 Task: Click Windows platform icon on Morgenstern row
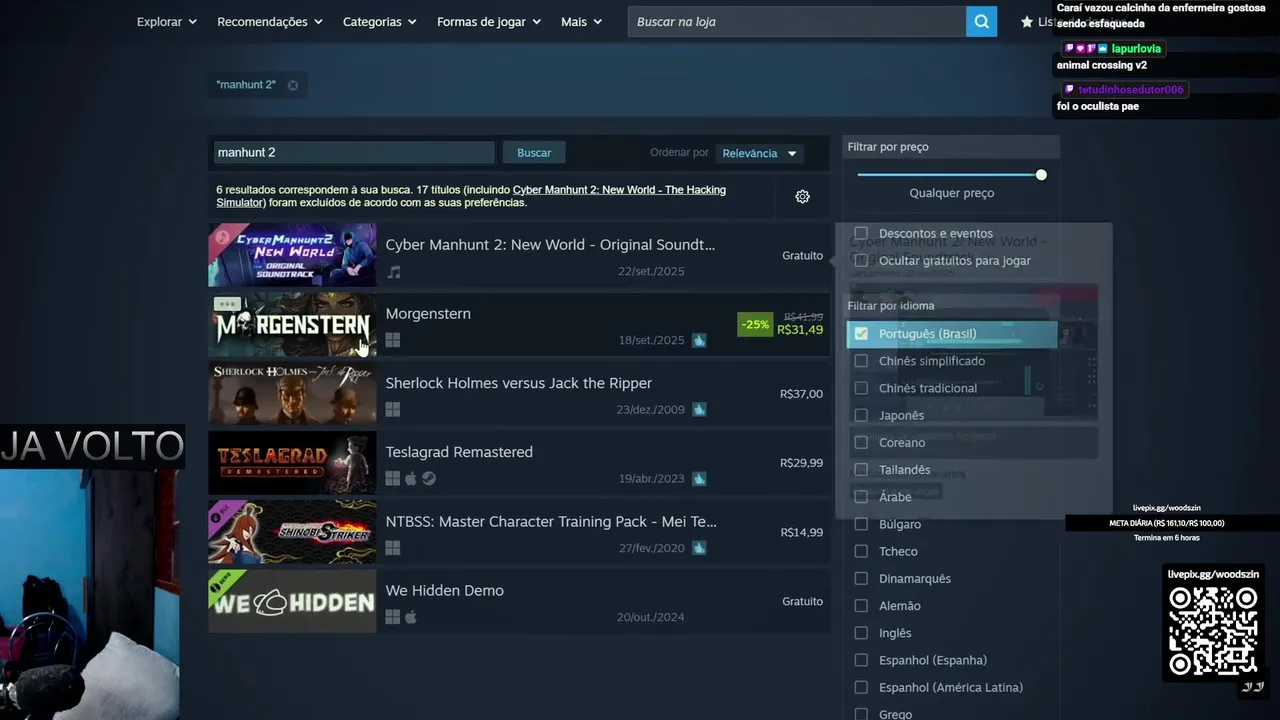coord(393,340)
